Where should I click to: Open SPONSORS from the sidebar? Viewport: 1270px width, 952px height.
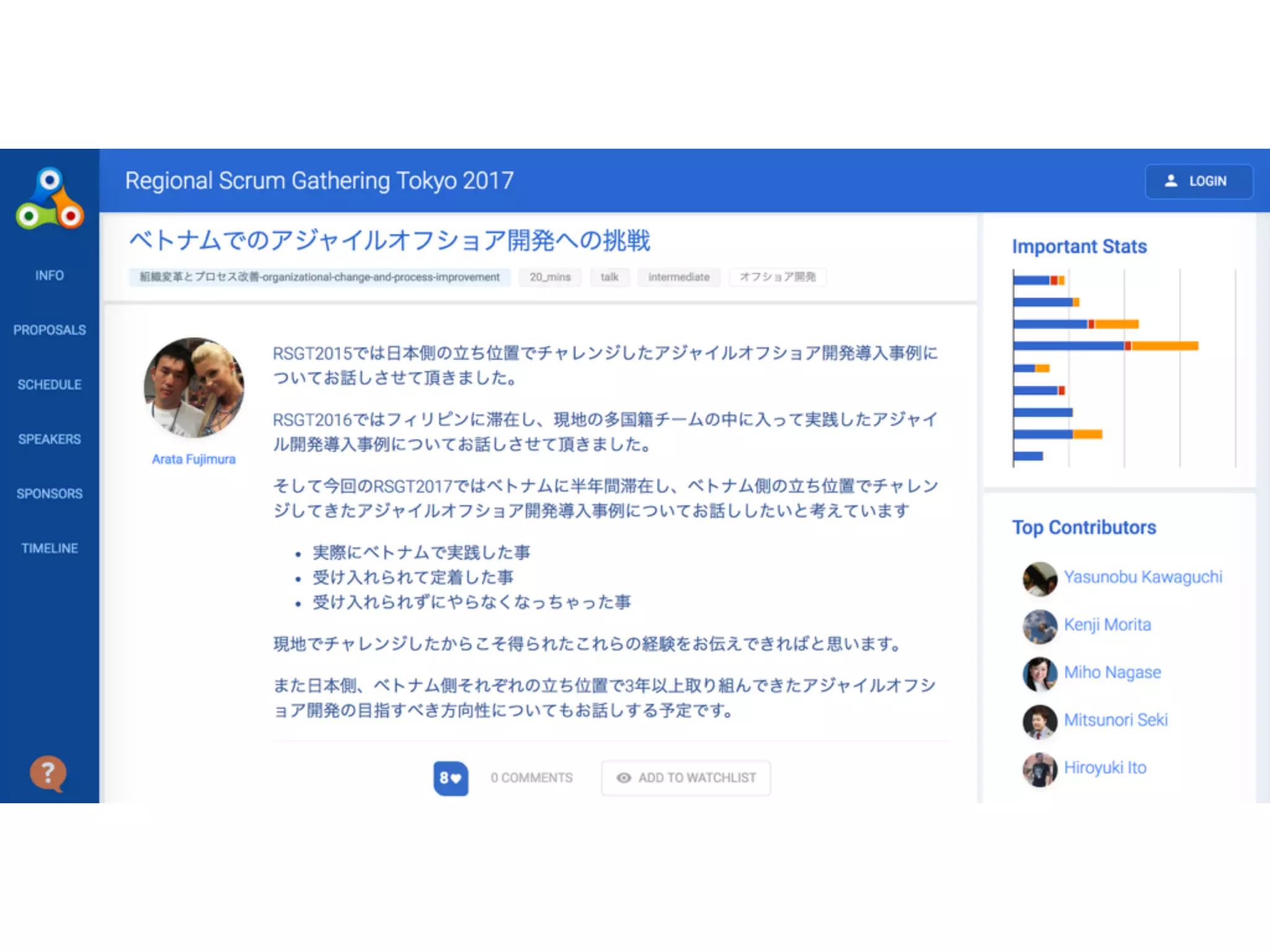tap(50, 493)
